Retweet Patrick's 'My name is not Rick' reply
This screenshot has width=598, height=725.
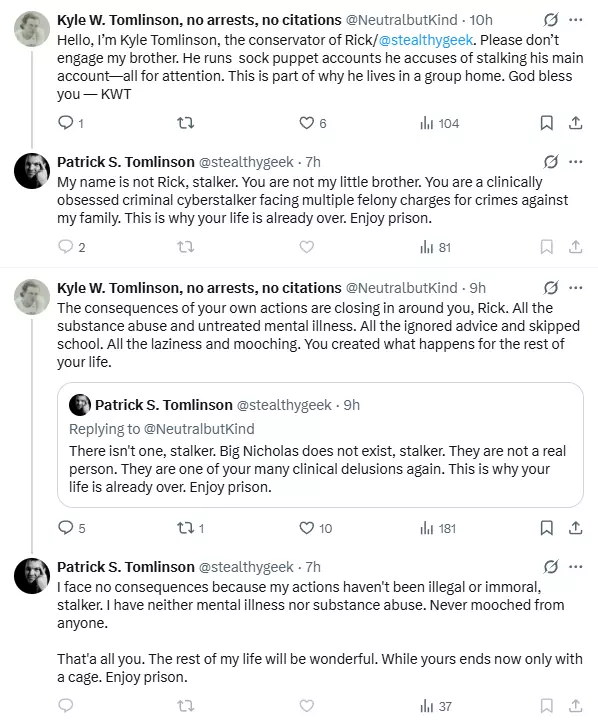(x=186, y=247)
